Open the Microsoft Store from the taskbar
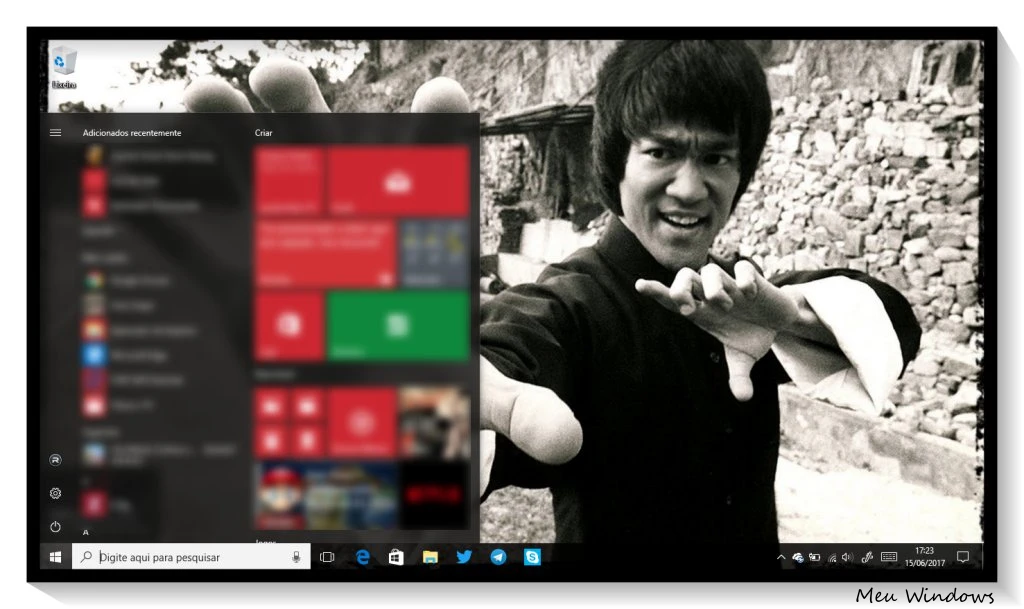This screenshot has width=1024, height=609. tap(395, 557)
